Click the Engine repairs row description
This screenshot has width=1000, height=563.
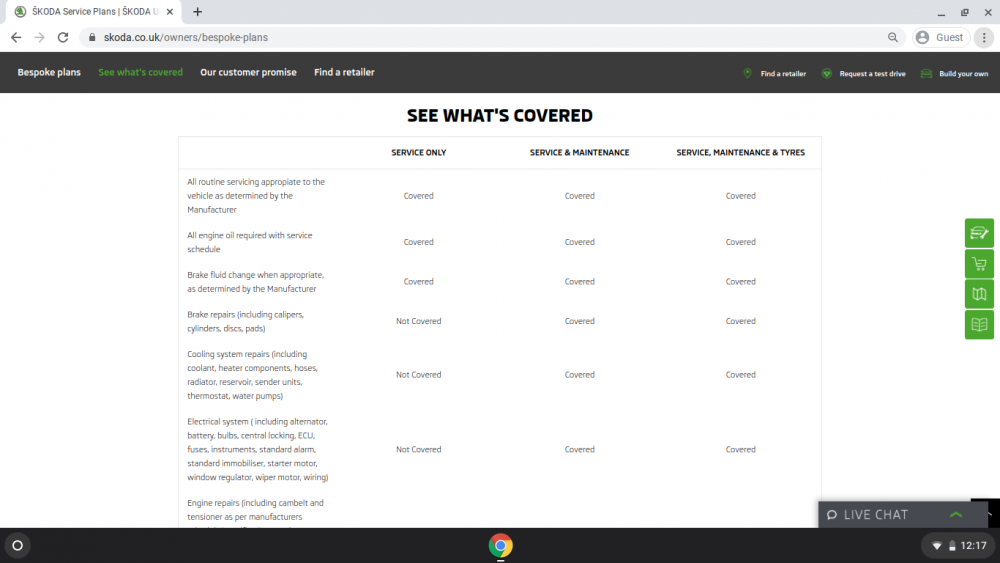255,512
